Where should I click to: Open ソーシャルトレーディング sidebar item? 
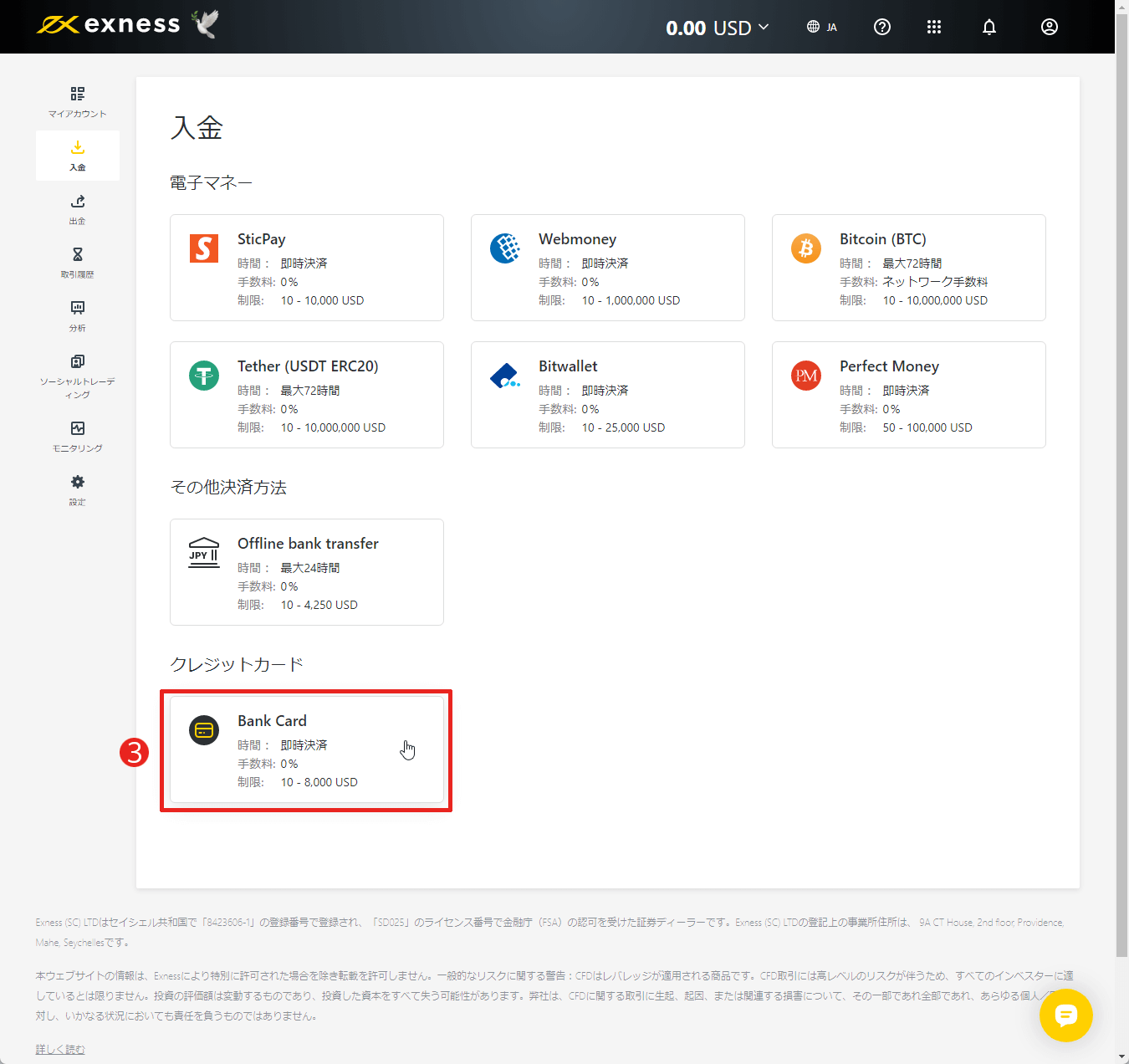78,376
